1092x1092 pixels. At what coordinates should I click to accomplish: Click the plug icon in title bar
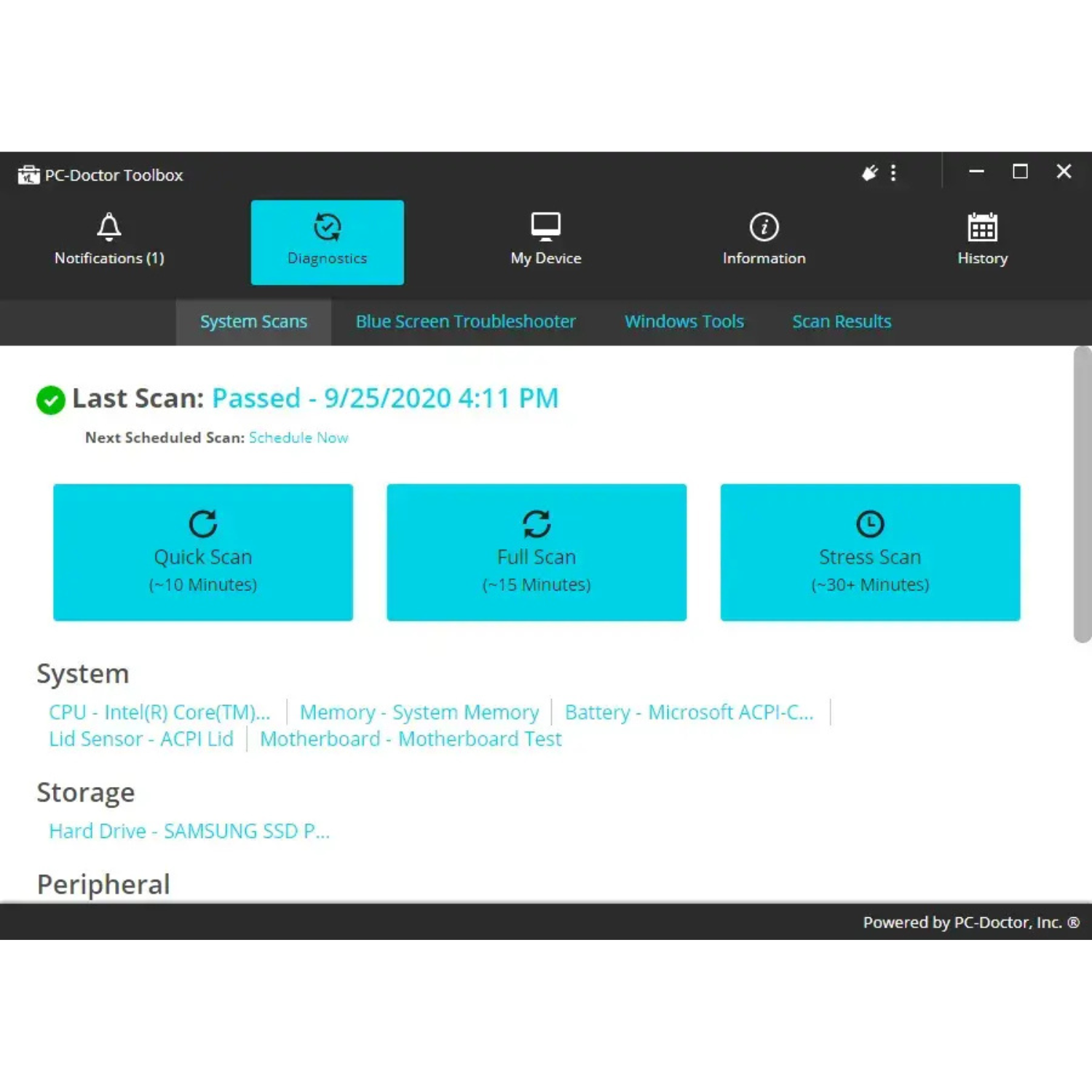(x=869, y=173)
